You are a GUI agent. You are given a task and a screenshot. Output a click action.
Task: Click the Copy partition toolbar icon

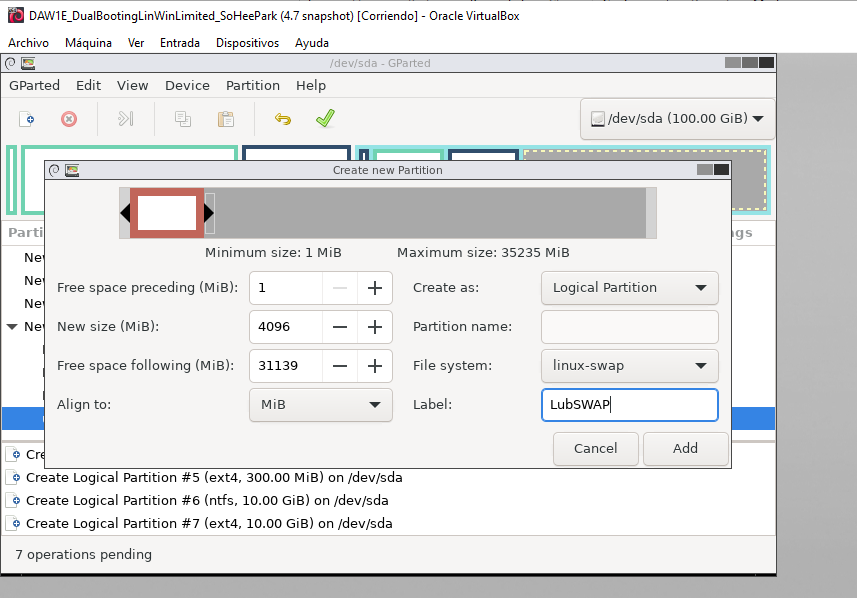pos(183,119)
